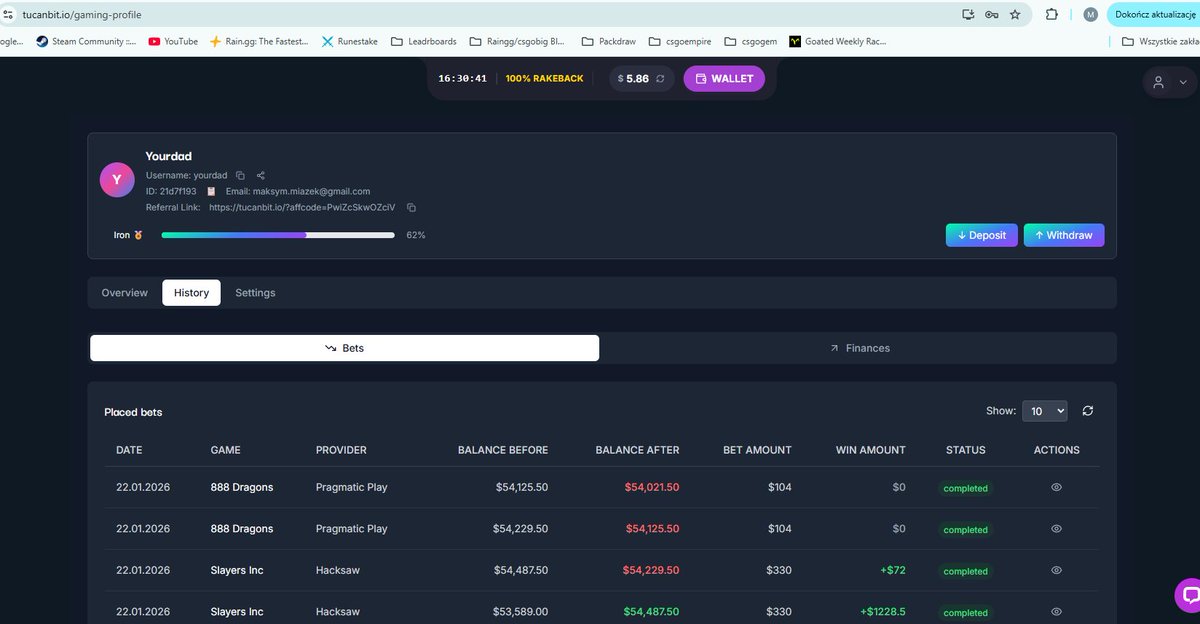Image resolution: width=1200 pixels, height=624 pixels.
Task: Click the Withdraw button
Action: pos(1064,235)
